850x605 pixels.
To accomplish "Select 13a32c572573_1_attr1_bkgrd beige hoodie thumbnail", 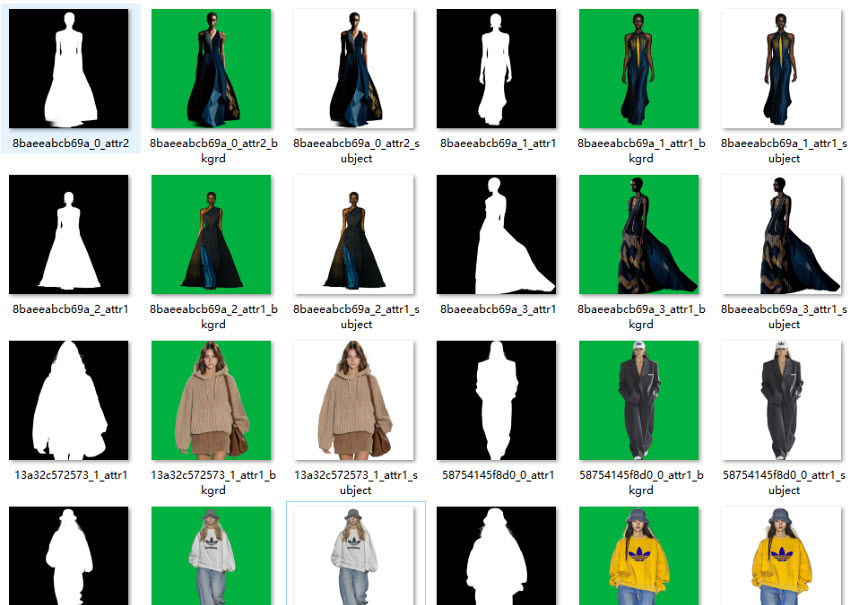I will click(x=212, y=400).
